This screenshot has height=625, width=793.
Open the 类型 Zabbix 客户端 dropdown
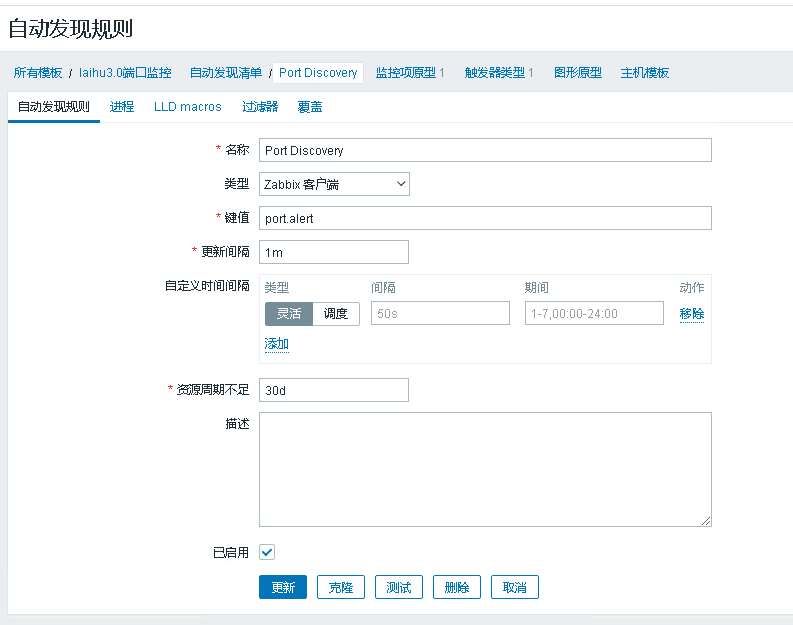[334, 184]
